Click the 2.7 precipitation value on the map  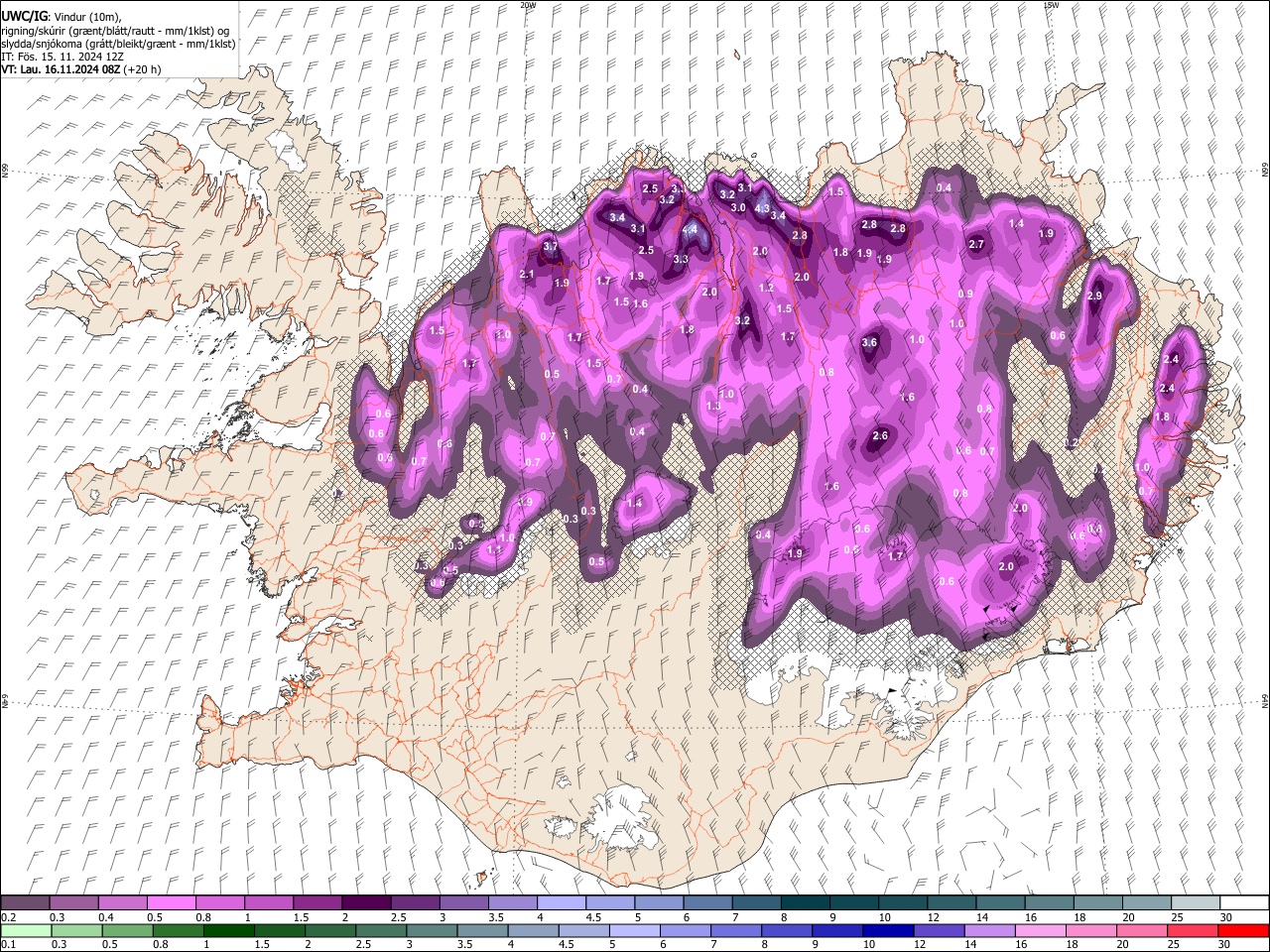point(976,244)
